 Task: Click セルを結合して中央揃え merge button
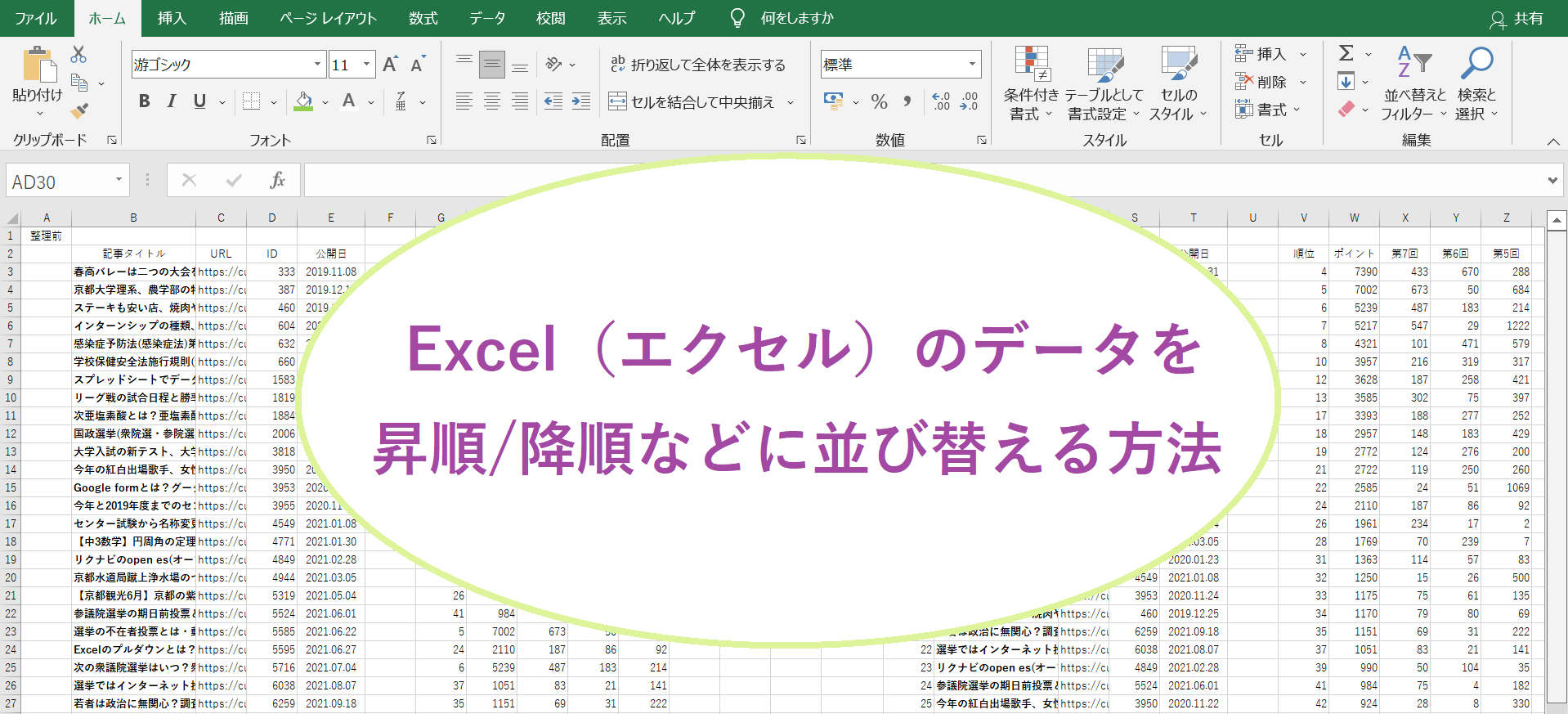coord(692,102)
